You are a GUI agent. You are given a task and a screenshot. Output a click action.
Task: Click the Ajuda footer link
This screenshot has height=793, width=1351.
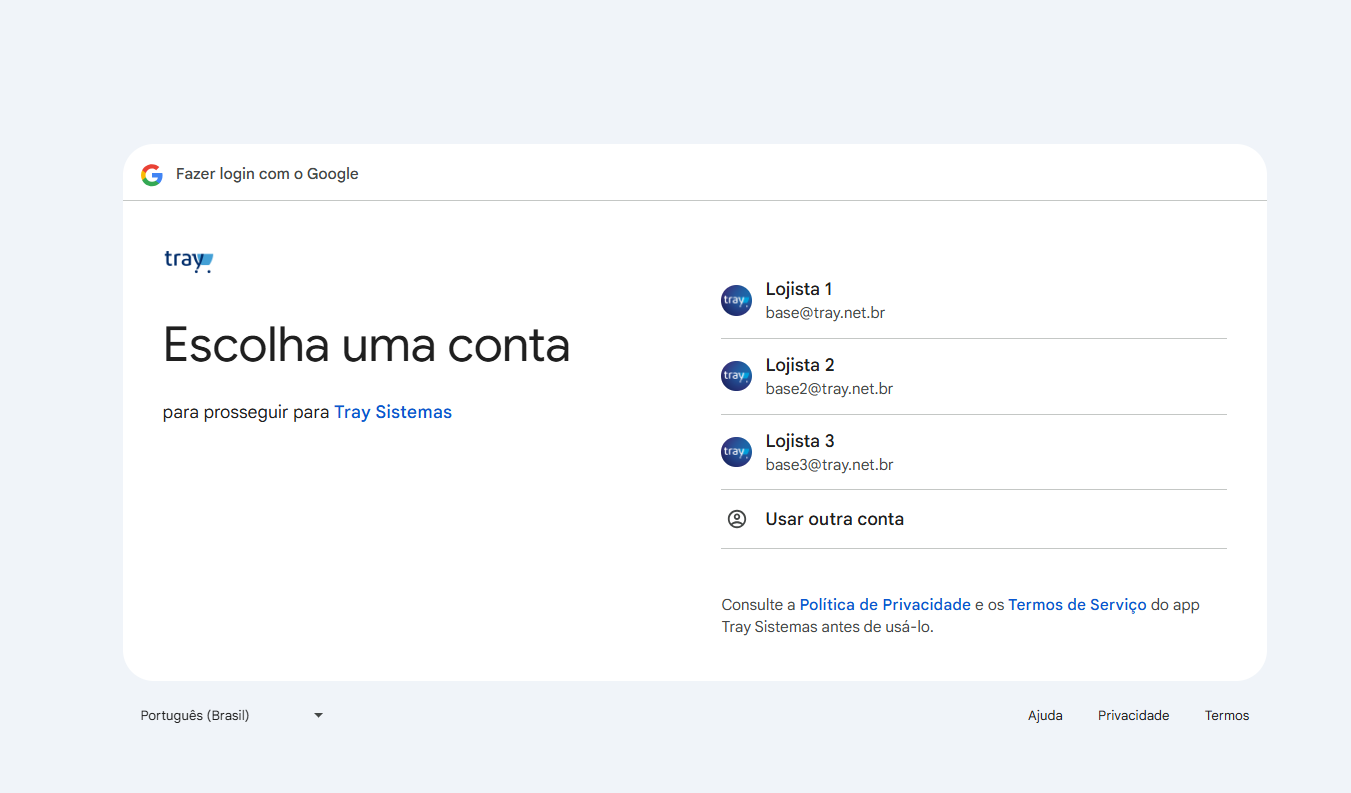coord(1045,716)
